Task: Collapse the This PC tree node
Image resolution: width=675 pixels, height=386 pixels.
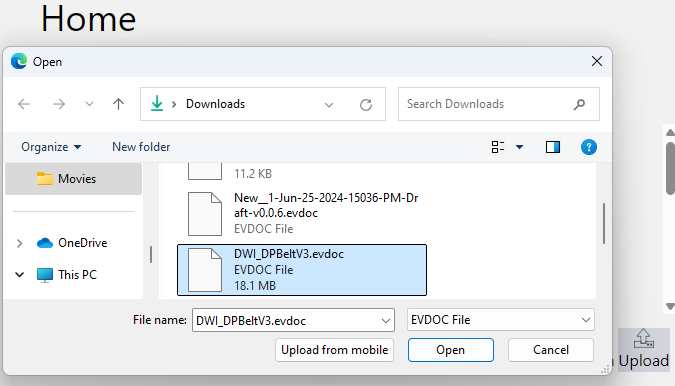Action: click(19, 275)
